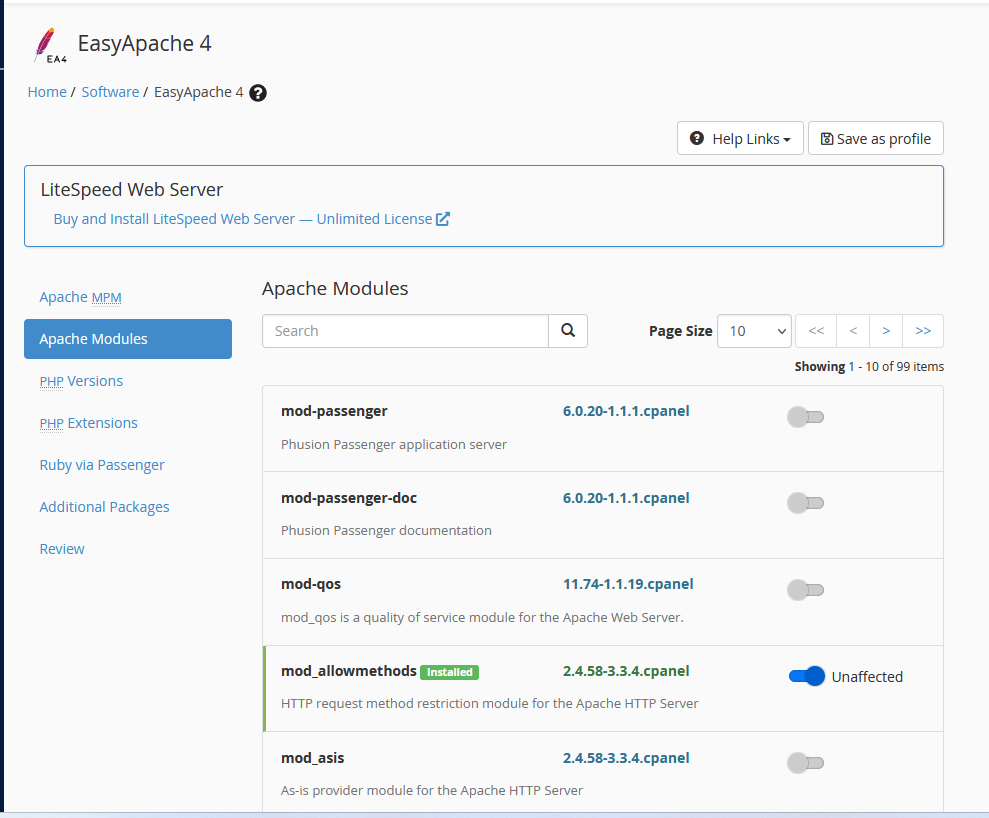Enable the mod-passenger-doc module toggle

click(805, 503)
